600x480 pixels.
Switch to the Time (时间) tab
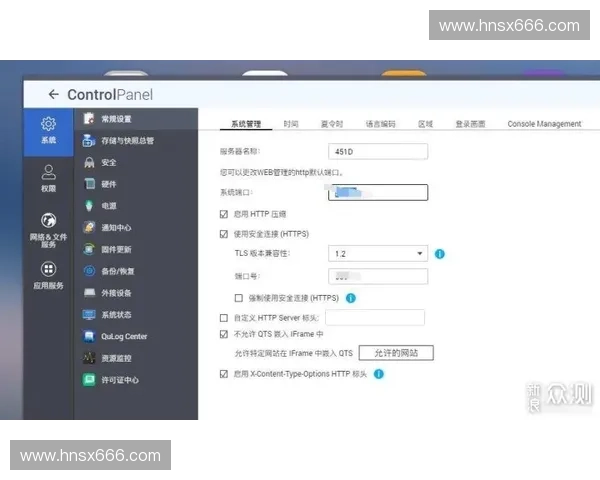291,124
